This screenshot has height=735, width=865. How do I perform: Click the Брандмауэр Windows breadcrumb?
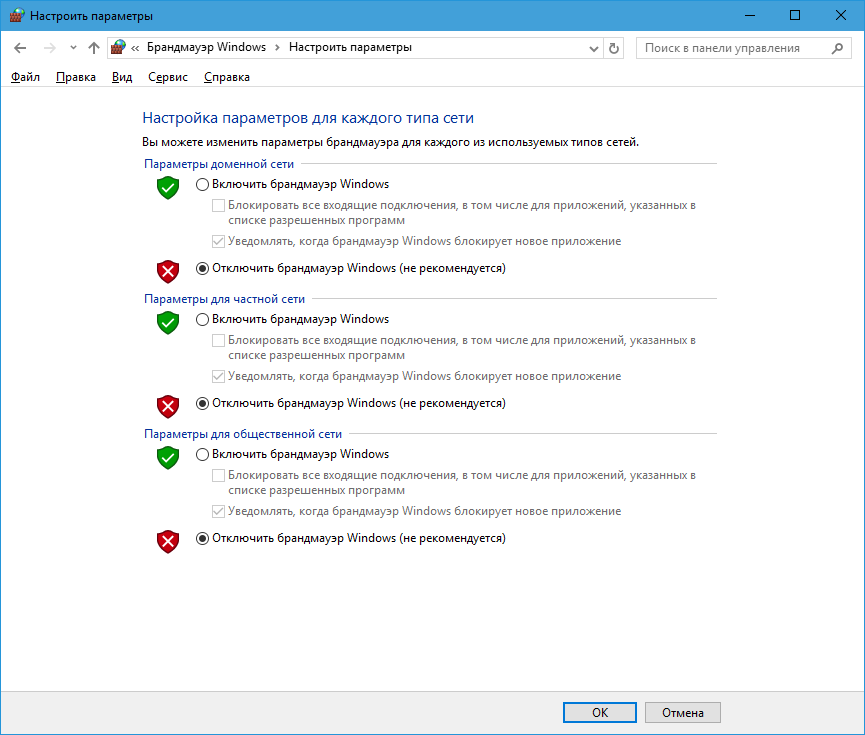click(x=206, y=47)
